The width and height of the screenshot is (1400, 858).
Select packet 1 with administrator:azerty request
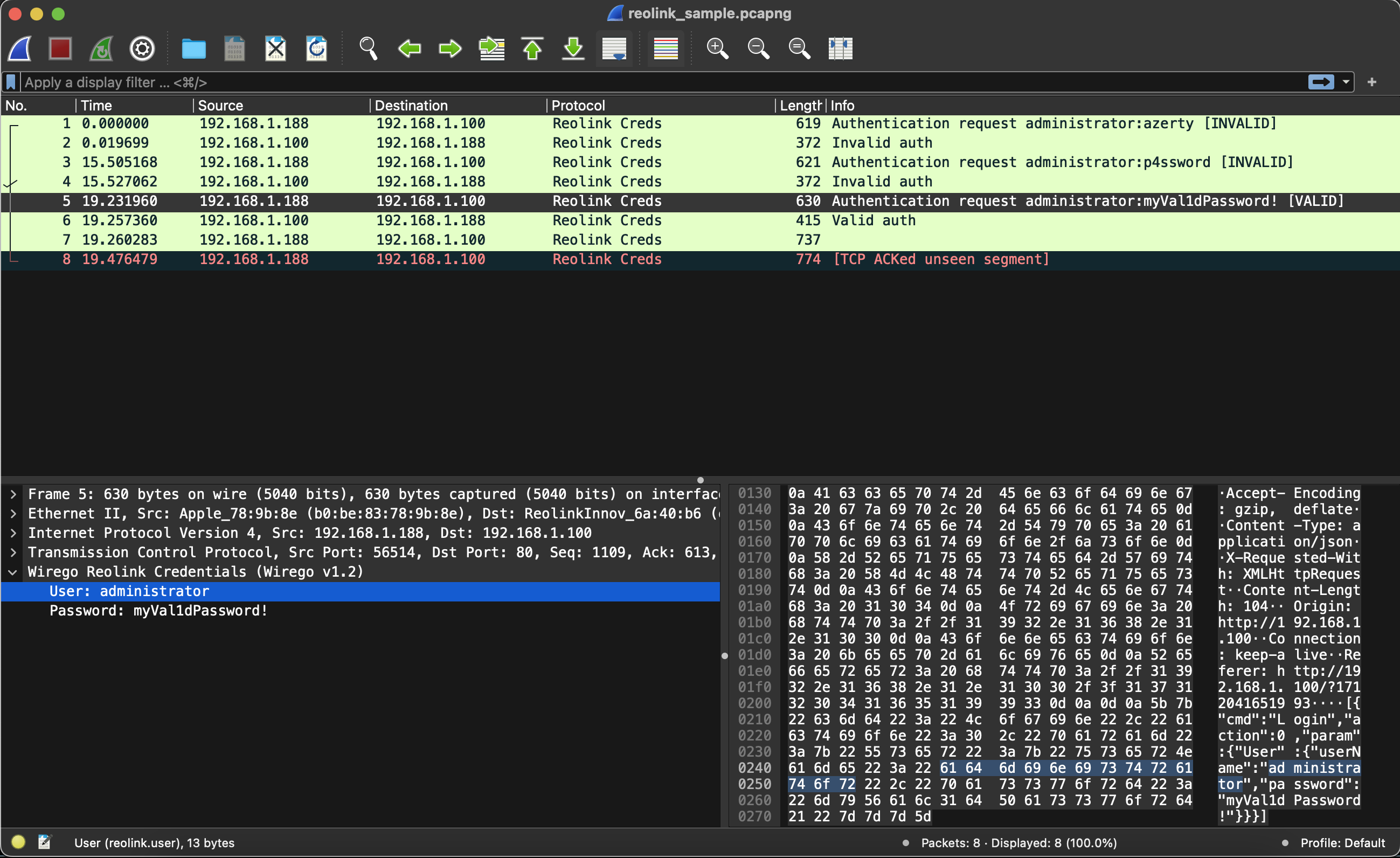(700, 123)
